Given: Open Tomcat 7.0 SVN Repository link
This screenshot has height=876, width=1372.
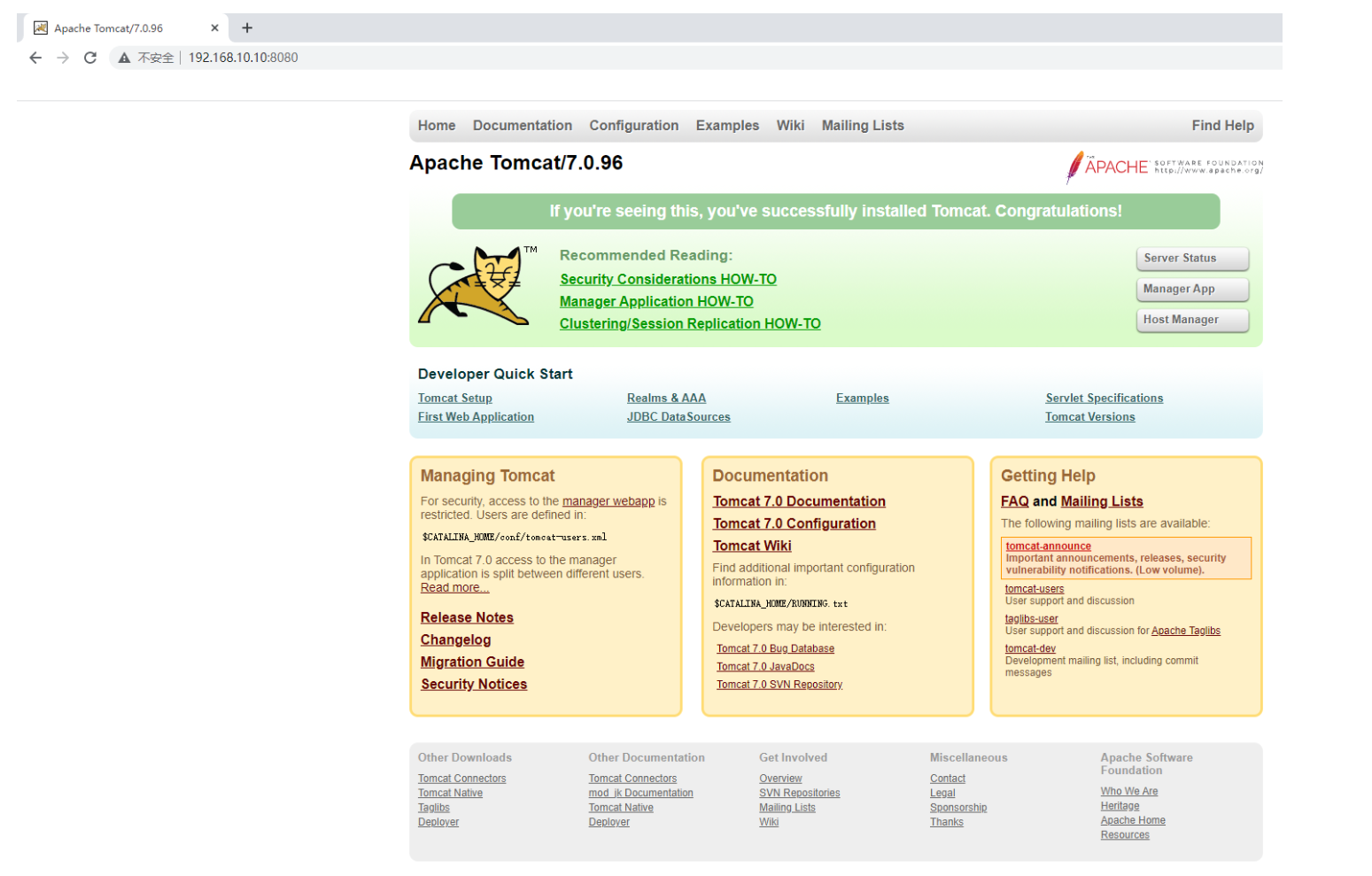Looking at the screenshot, I should [x=779, y=685].
